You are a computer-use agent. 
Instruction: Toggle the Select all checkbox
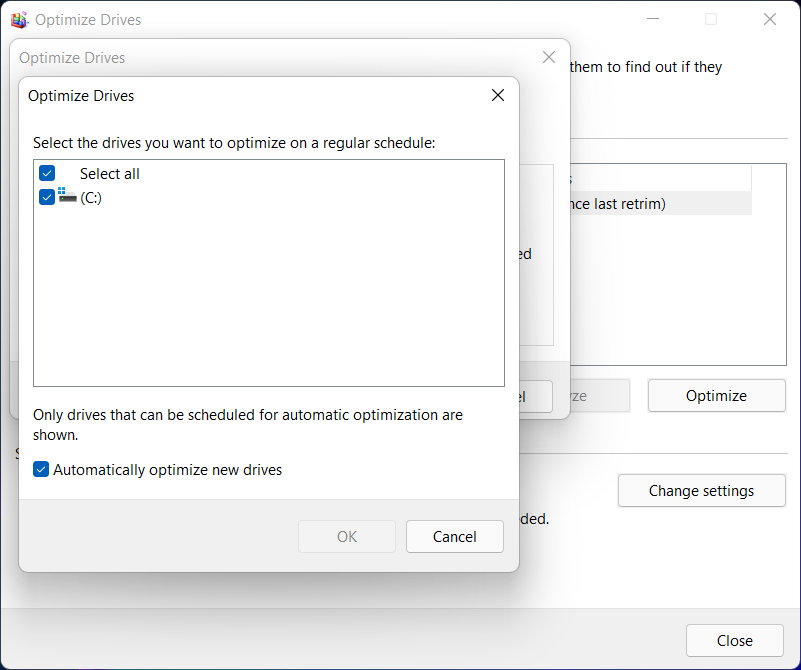(x=47, y=174)
